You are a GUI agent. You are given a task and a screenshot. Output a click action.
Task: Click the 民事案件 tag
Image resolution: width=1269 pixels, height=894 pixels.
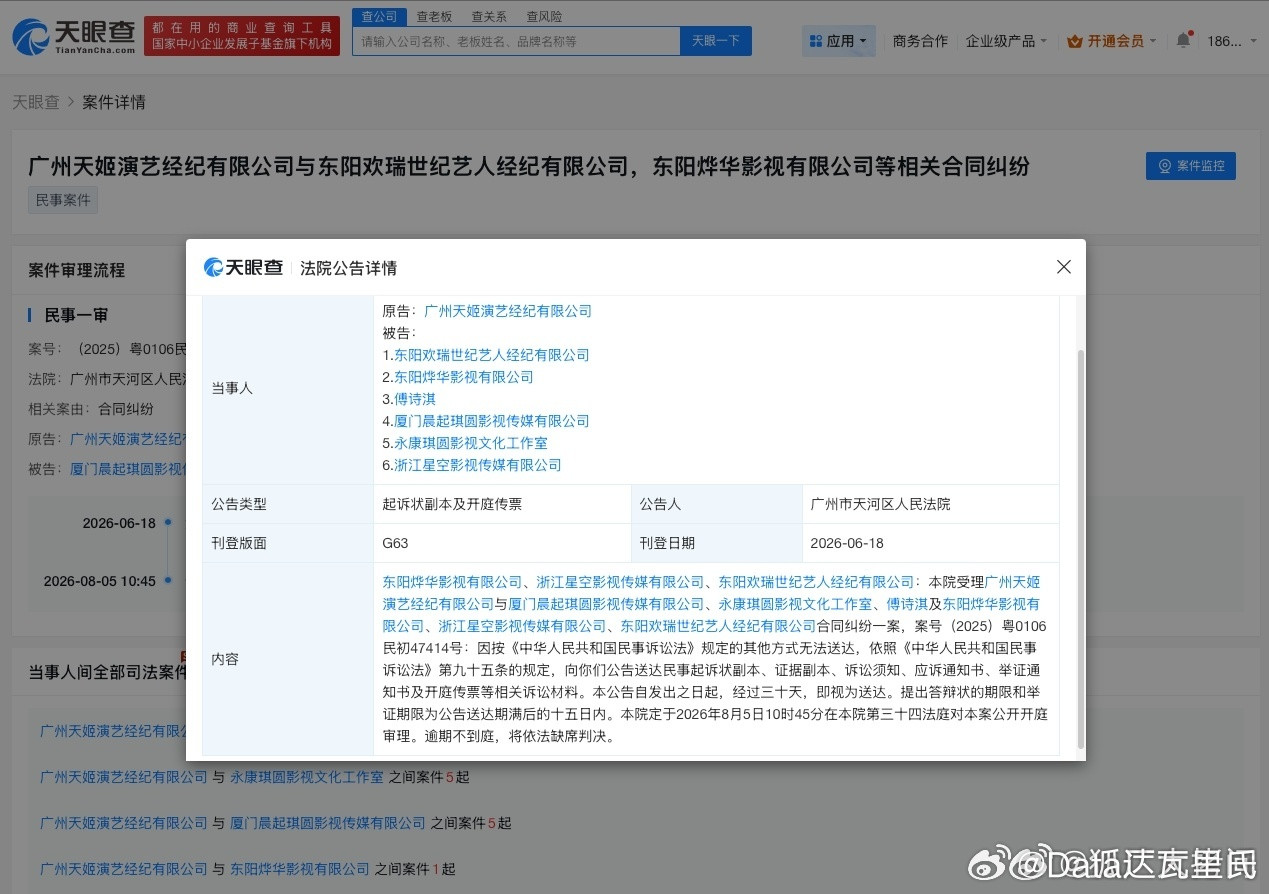tap(63, 200)
